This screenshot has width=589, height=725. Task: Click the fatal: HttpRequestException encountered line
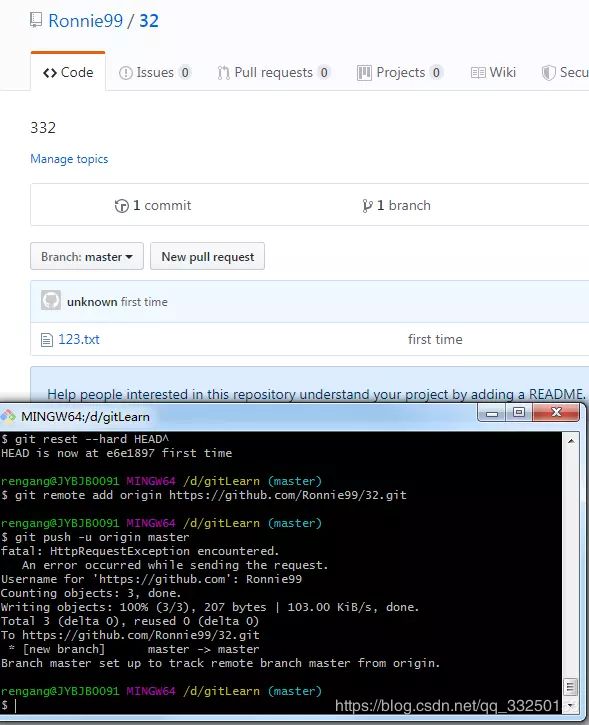tap(140, 551)
